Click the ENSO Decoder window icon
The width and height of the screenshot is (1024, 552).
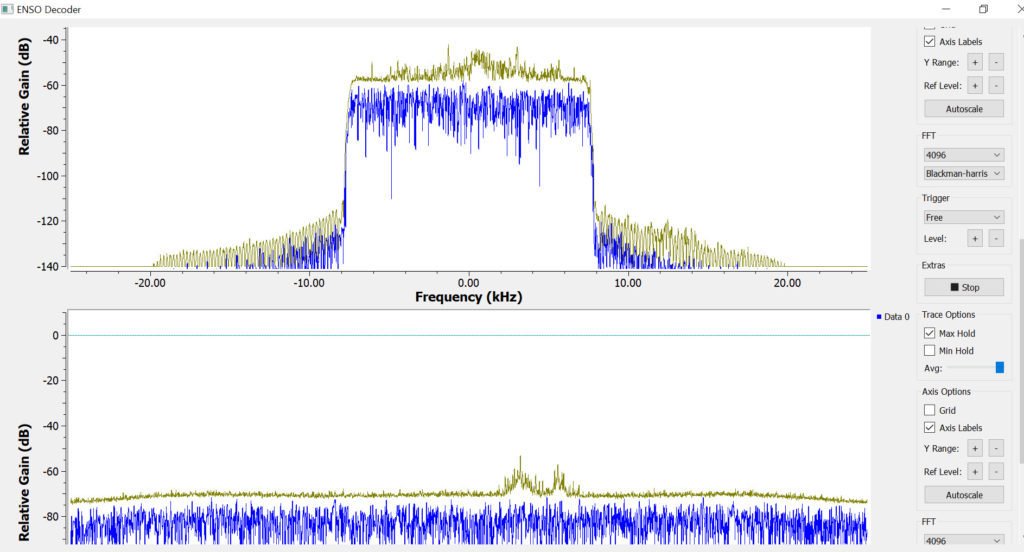point(9,9)
